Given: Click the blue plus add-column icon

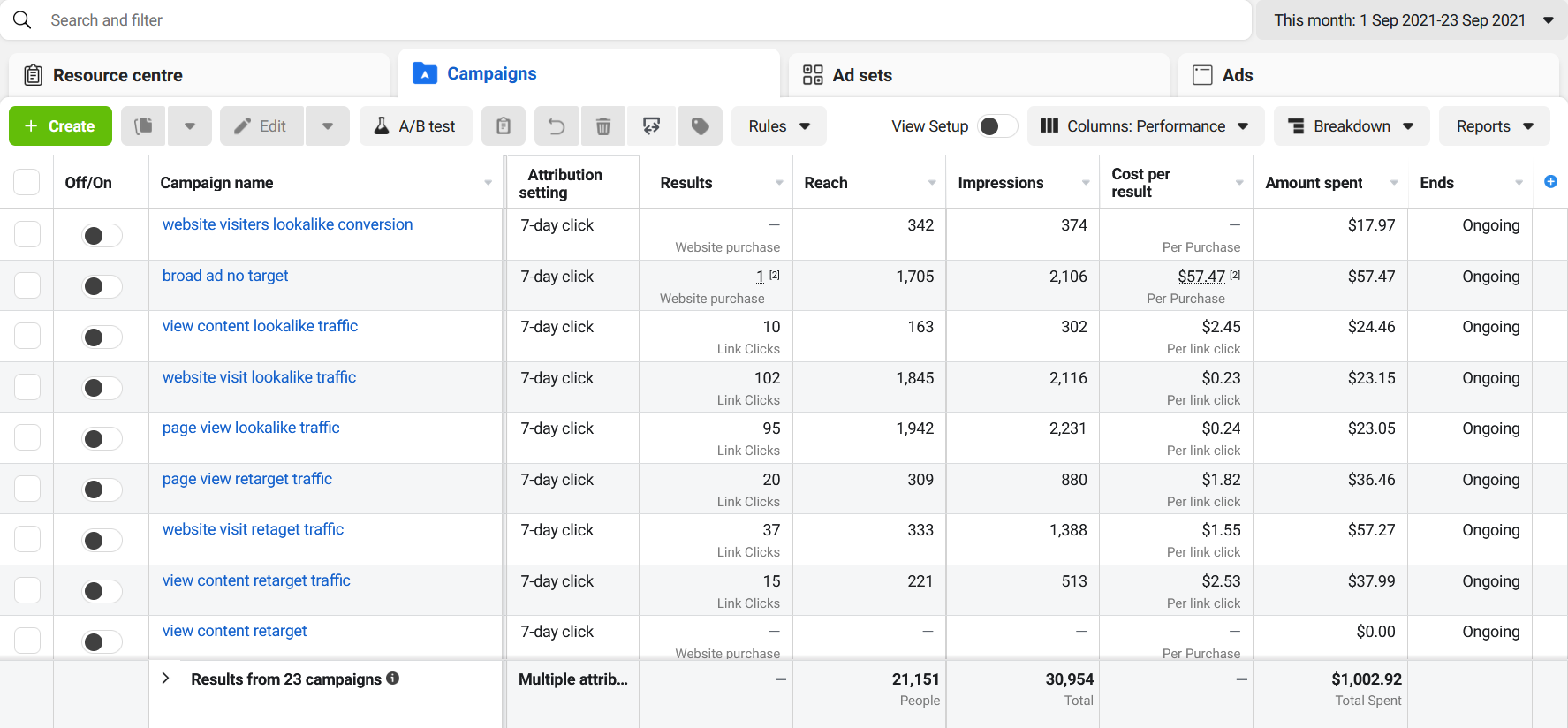Looking at the screenshot, I should pyautogui.click(x=1550, y=182).
